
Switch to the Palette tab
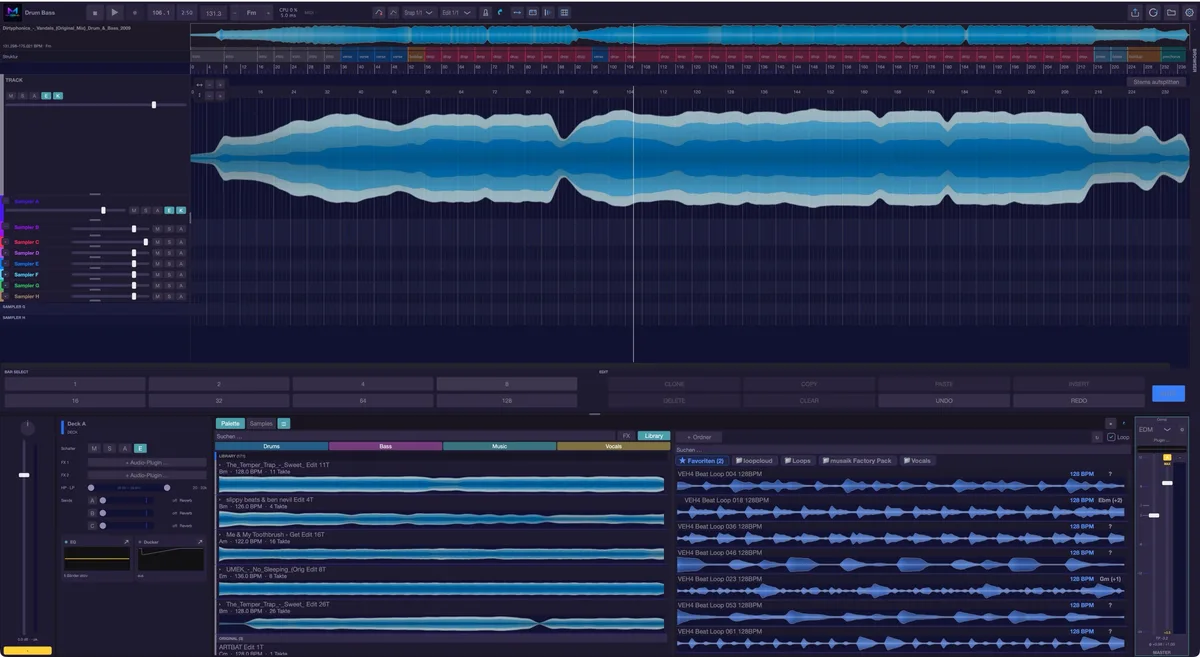pyautogui.click(x=231, y=424)
